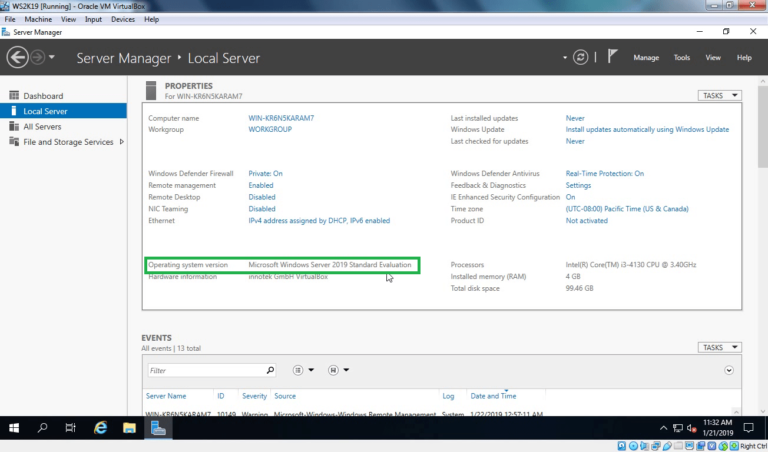Open the Tools menu
The image size is (768, 452).
[x=682, y=58]
